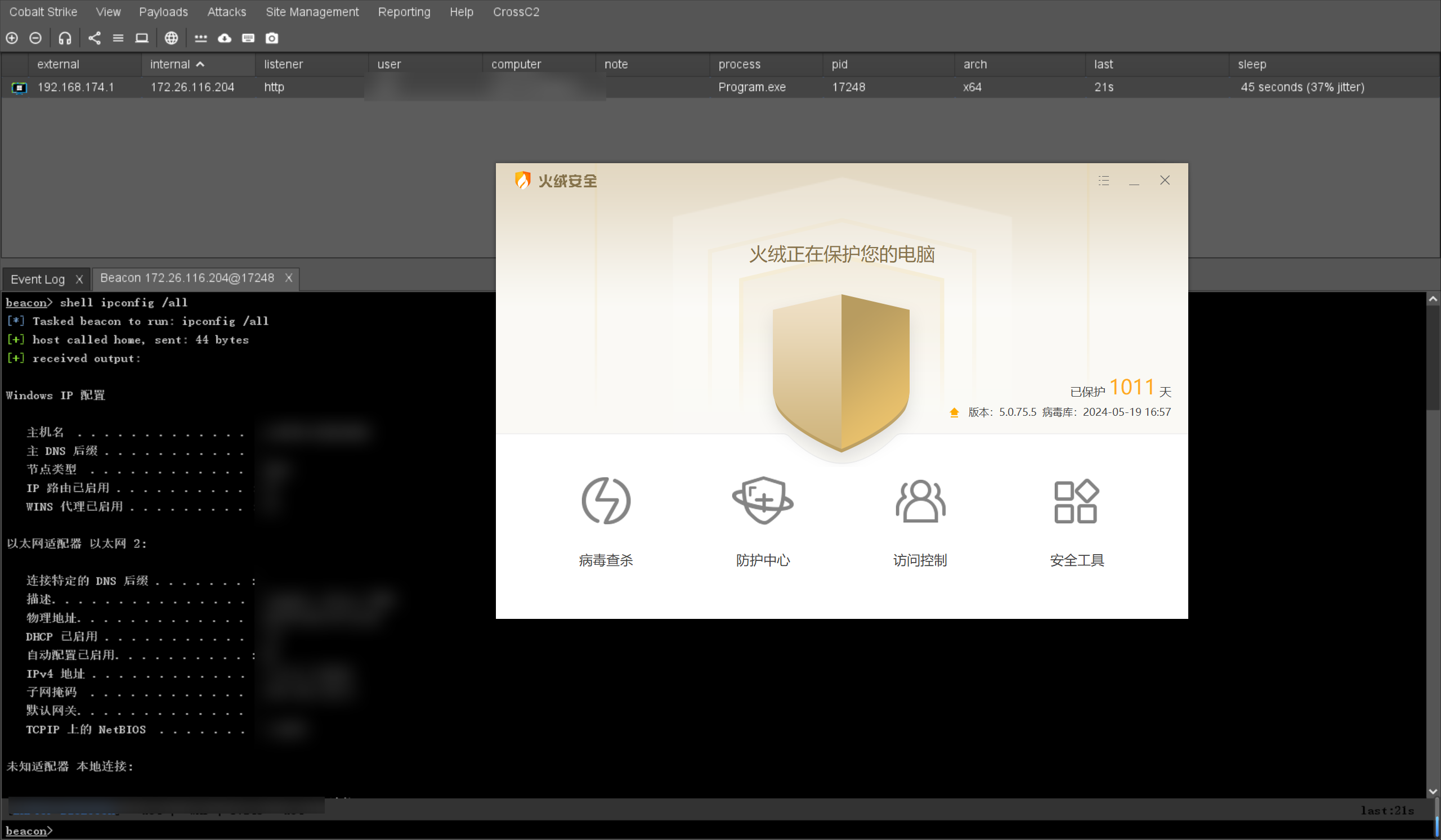
Task: Open keystrokes via the keyboard icon
Action: (x=248, y=38)
